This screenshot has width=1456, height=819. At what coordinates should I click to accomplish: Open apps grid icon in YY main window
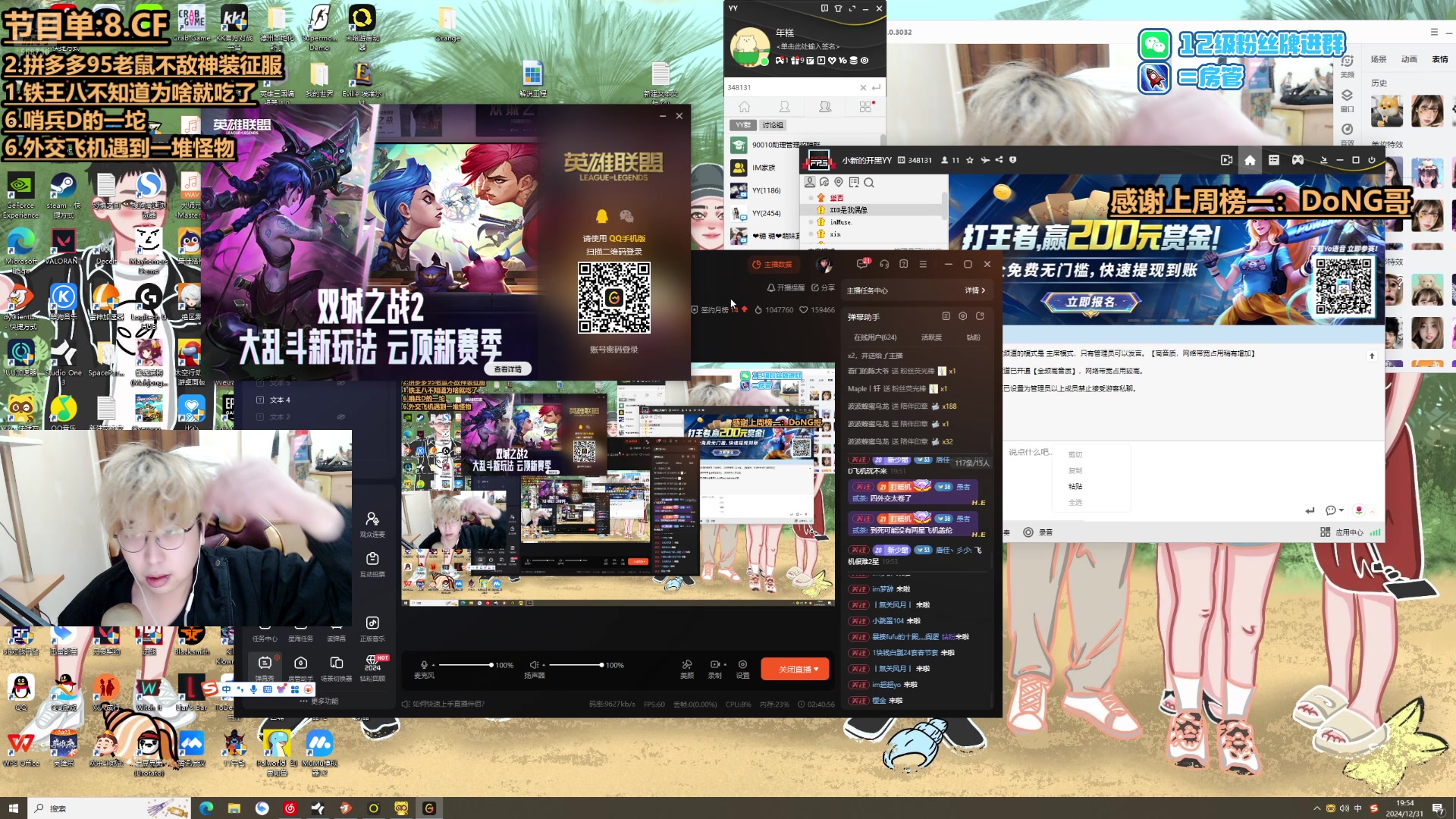tap(865, 107)
